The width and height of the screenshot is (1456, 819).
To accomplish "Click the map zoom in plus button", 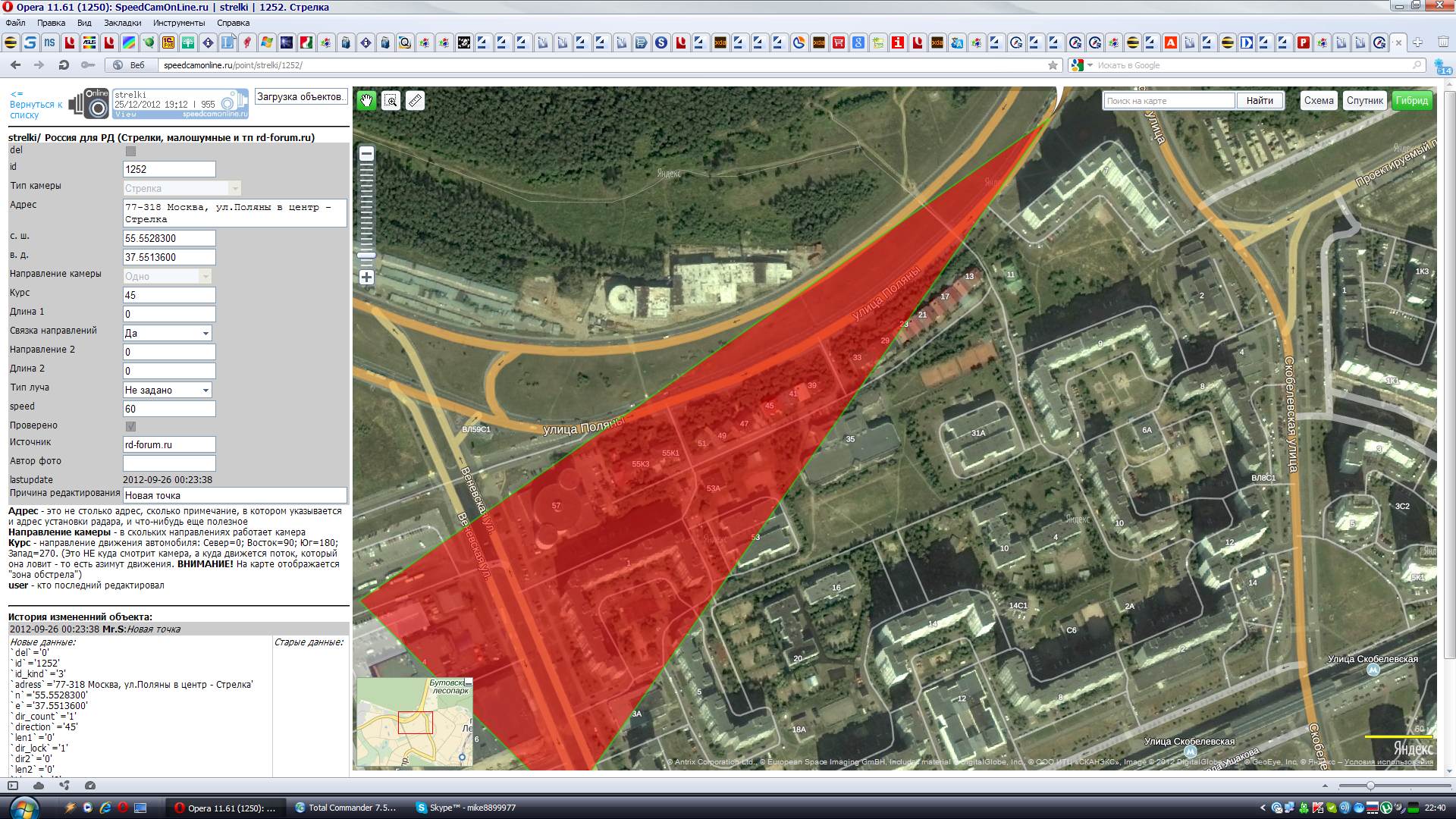I will tap(366, 278).
